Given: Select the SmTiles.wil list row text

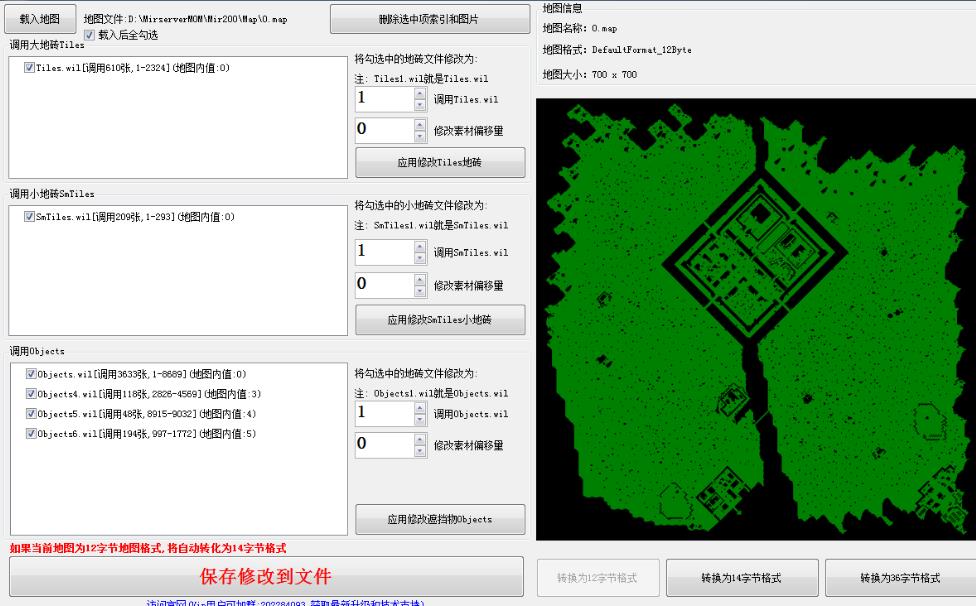Looking at the screenshot, I should [135, 217].
